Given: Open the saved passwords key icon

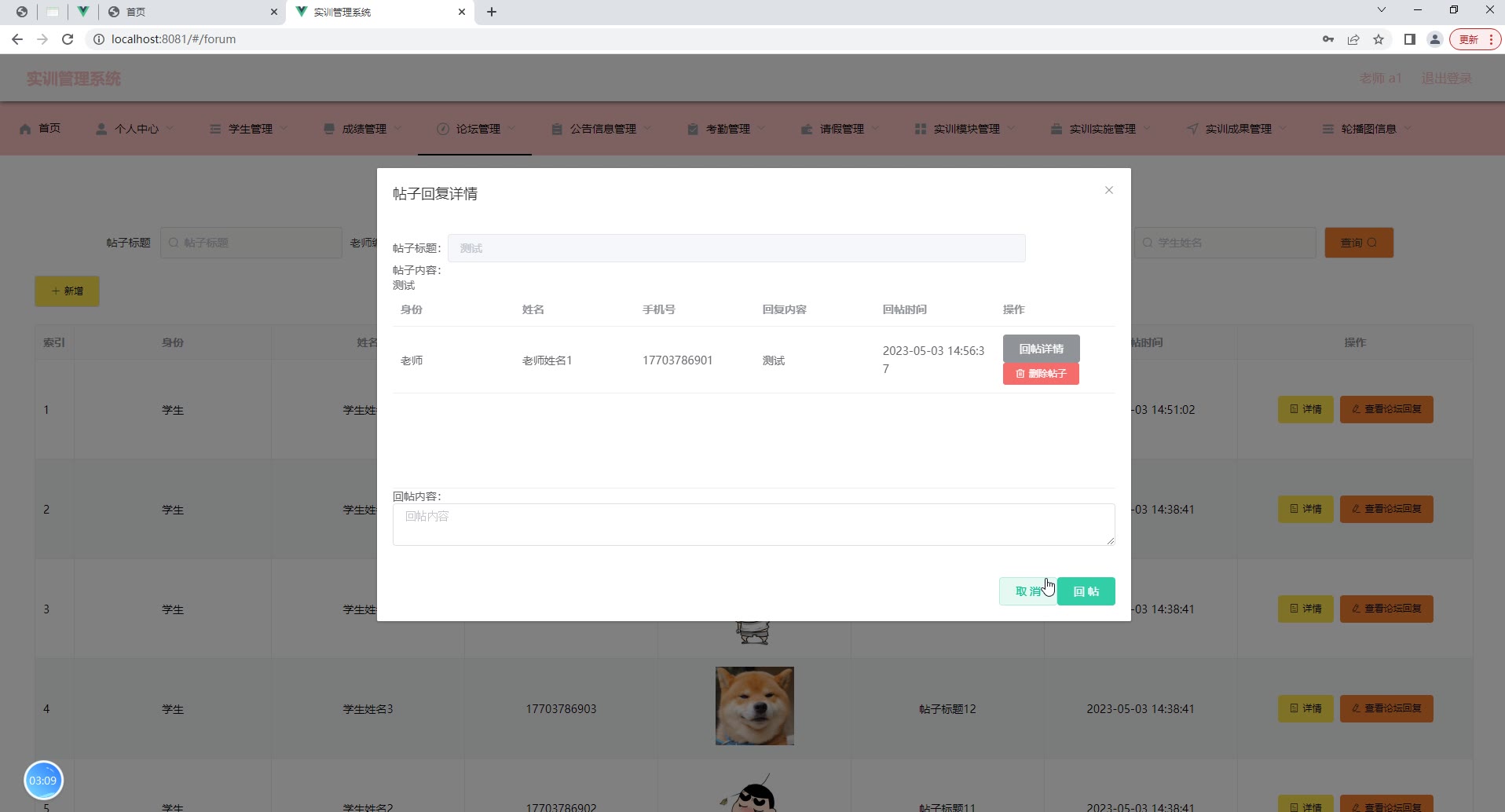Looking at the screenshot, I should tap(1328, 39).
